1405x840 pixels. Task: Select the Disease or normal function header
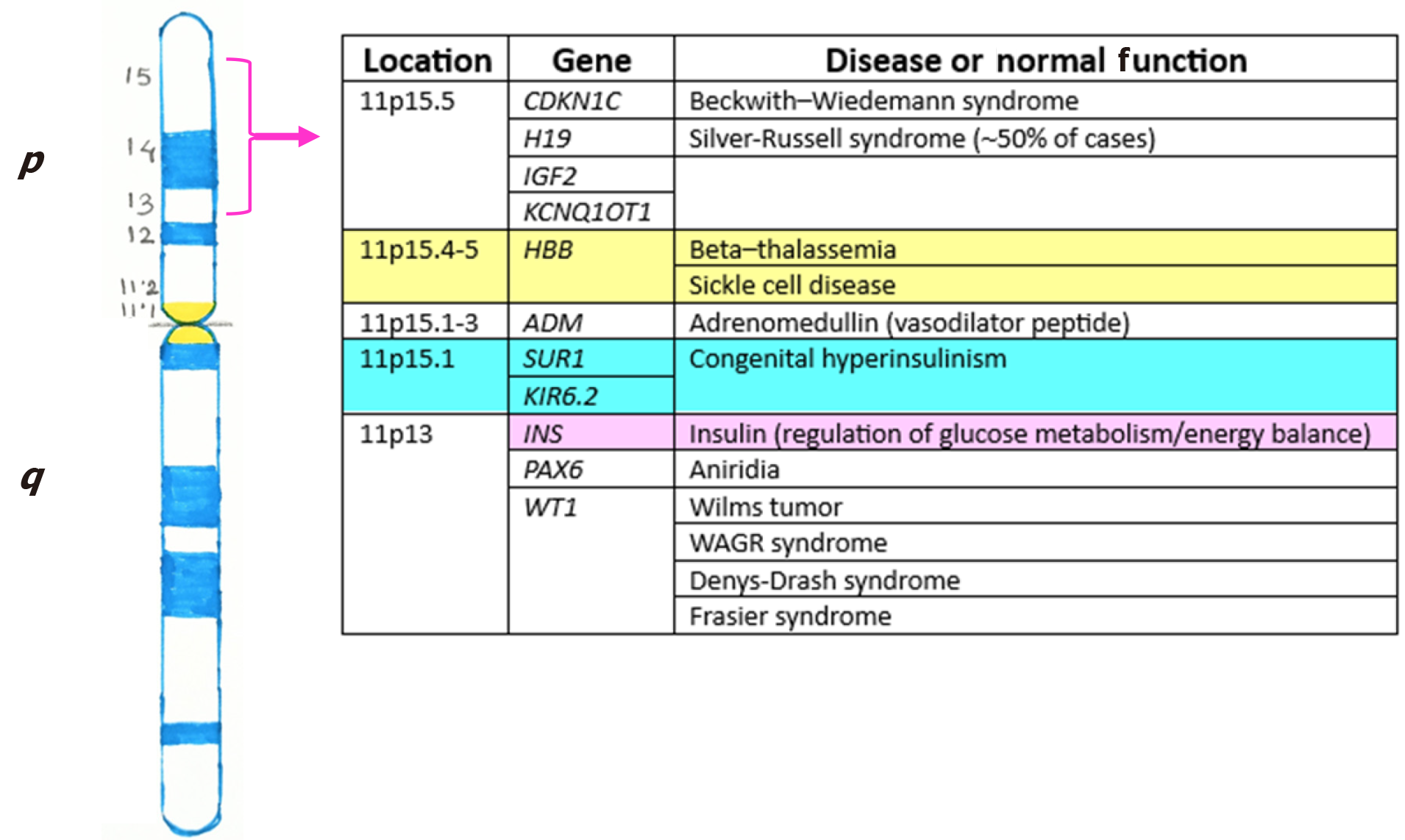(1037, 60)
